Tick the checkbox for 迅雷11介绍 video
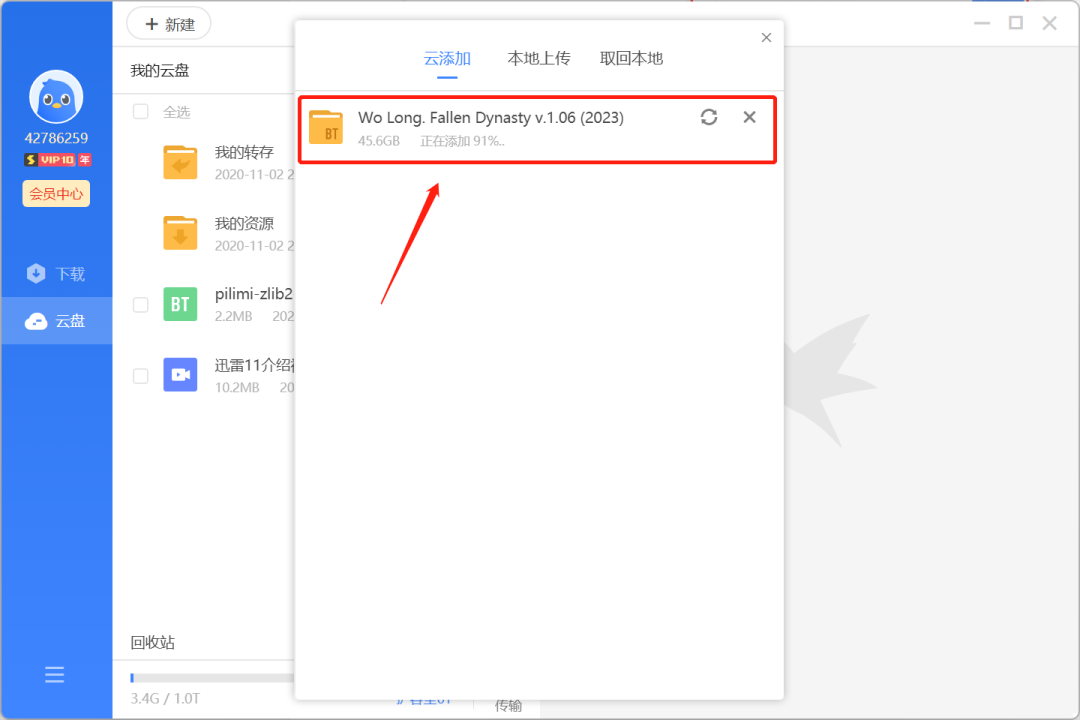This screenshot has width=1080, height=720. (x=141, y=376)
